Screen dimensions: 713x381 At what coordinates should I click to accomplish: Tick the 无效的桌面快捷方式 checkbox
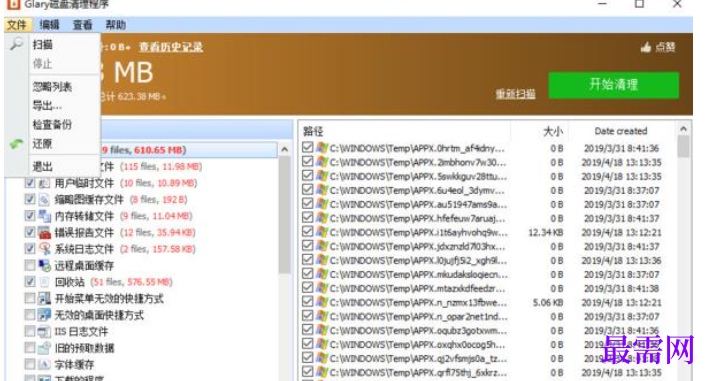point(30,315)
